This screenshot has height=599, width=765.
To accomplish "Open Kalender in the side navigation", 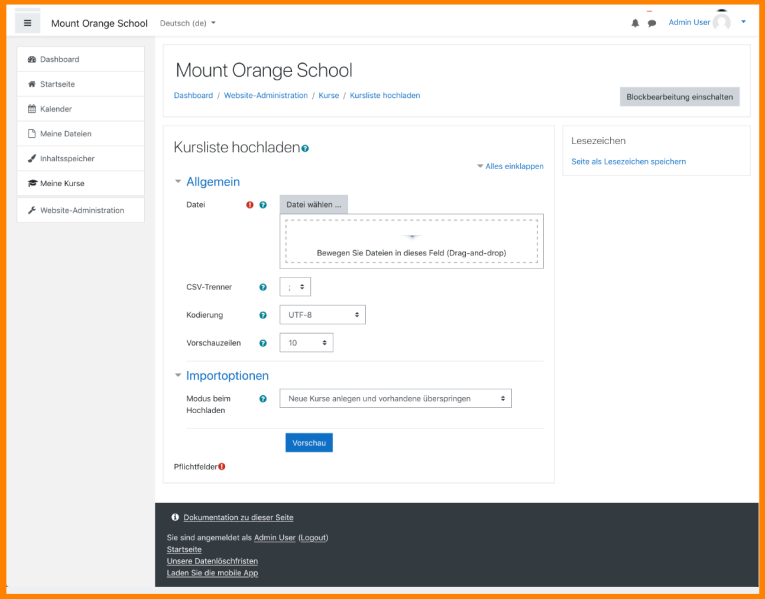I will tap(56, 109).
